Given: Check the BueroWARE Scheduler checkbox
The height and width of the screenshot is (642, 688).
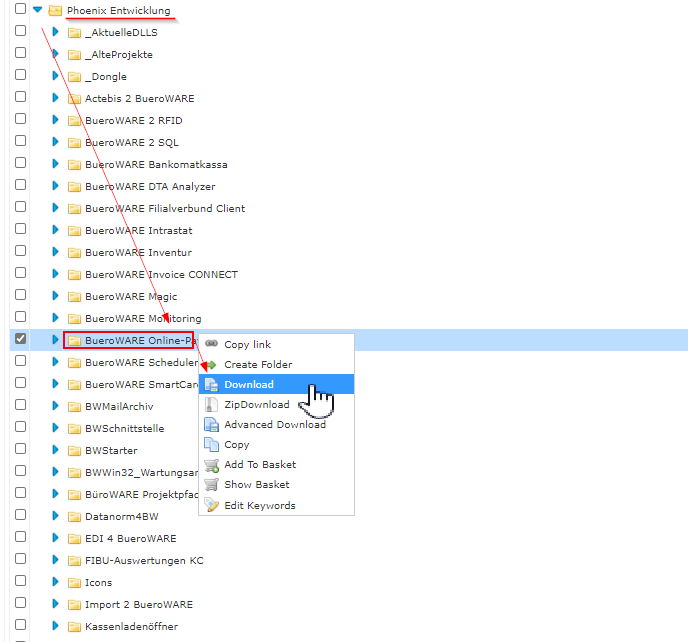Looking at the screenshot, I should 20,361.
